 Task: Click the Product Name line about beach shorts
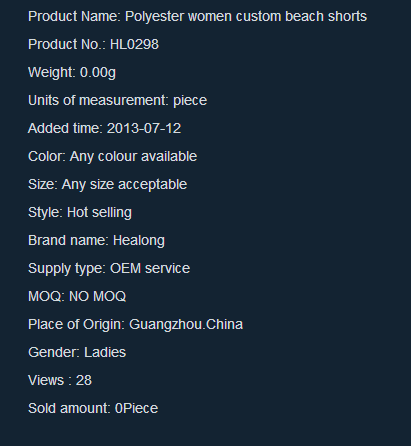[x=197, y=17]
